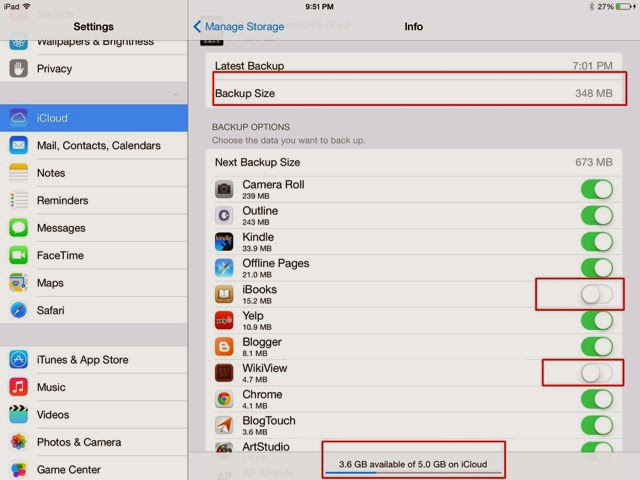Enable WikiView backup switch
Viewport: 640px width, 480px height.
click(597, 373)
